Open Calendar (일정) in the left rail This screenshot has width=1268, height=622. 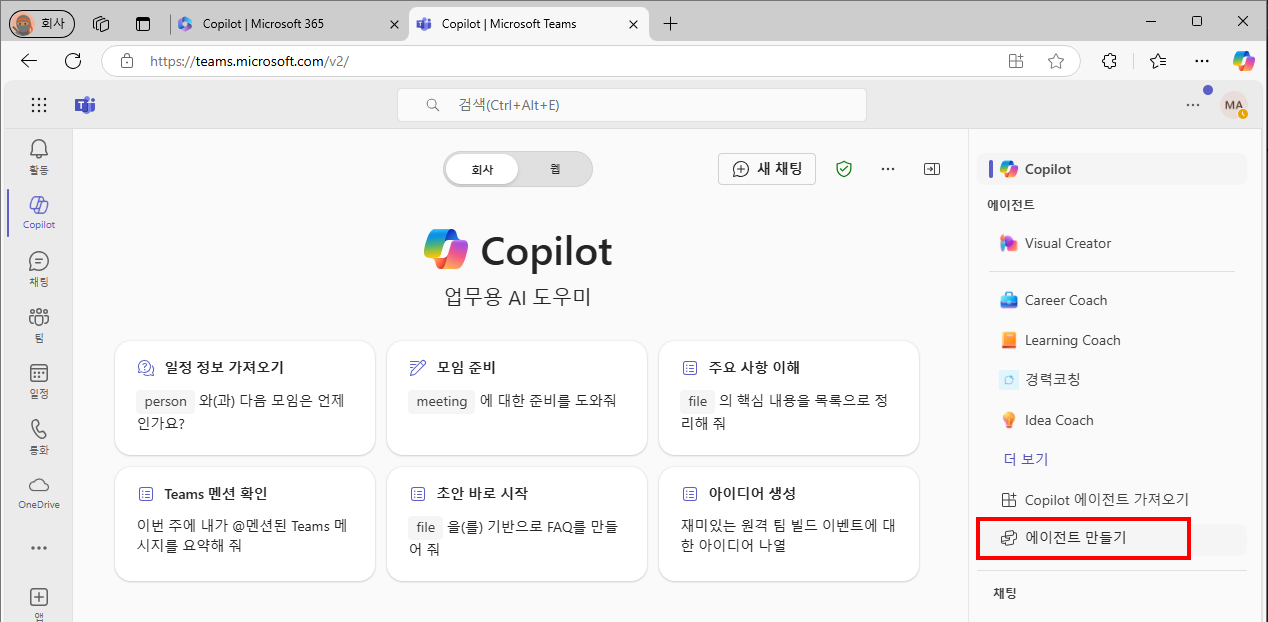click(x=38, y=380)
